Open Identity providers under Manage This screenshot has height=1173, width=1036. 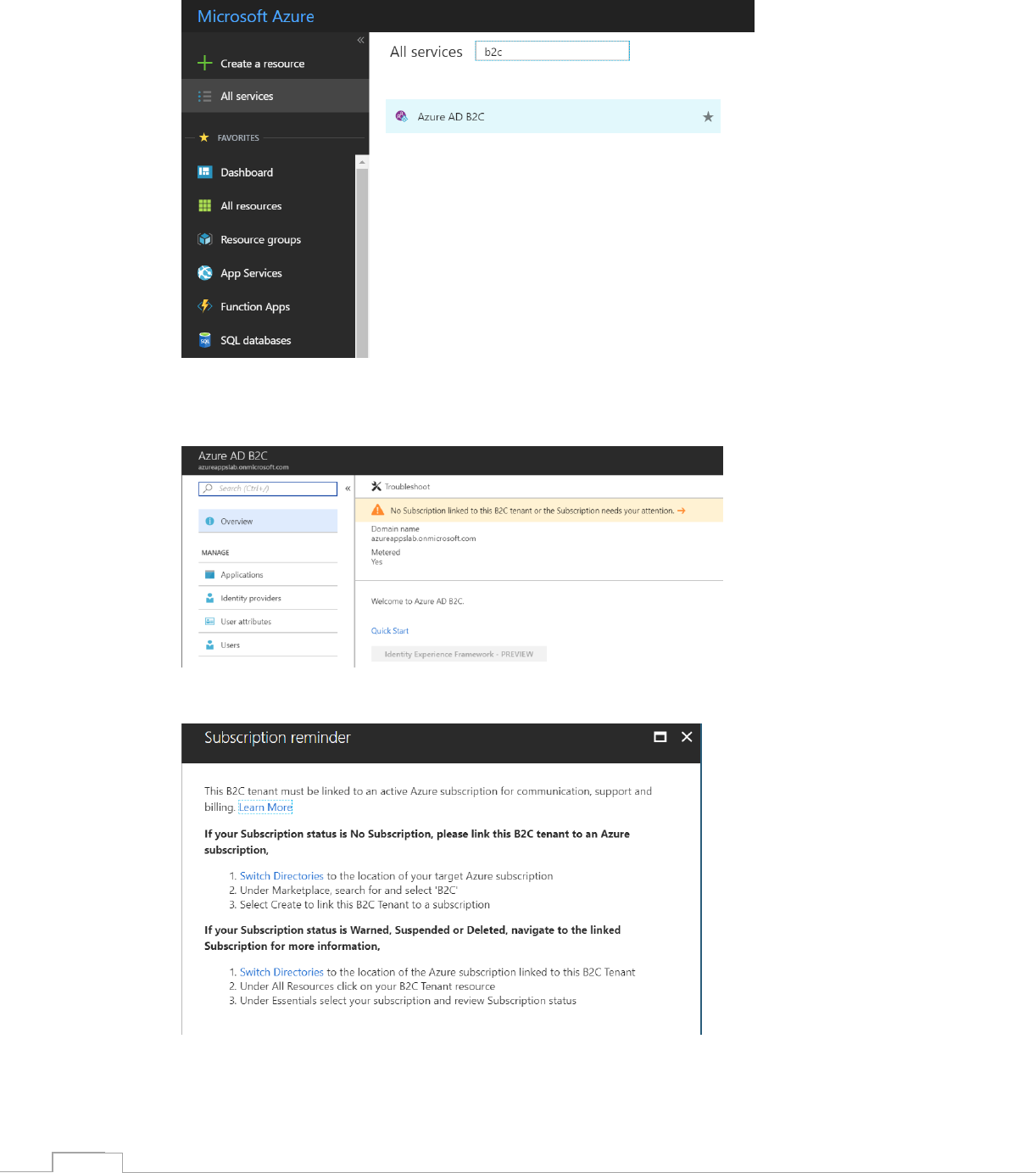pos(268,598)
